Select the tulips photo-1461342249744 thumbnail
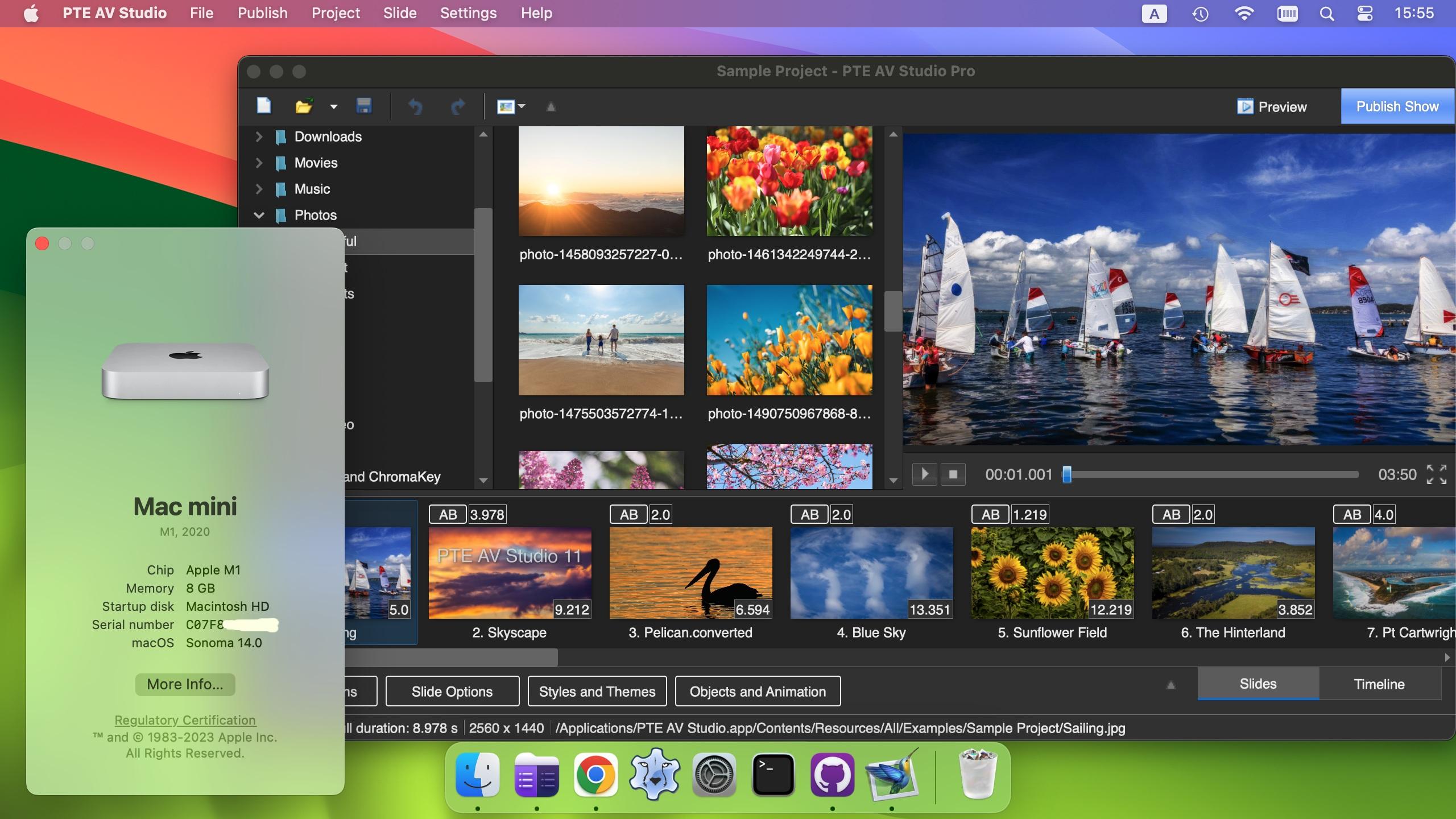The image size is (1456, 819). (789, 181)
